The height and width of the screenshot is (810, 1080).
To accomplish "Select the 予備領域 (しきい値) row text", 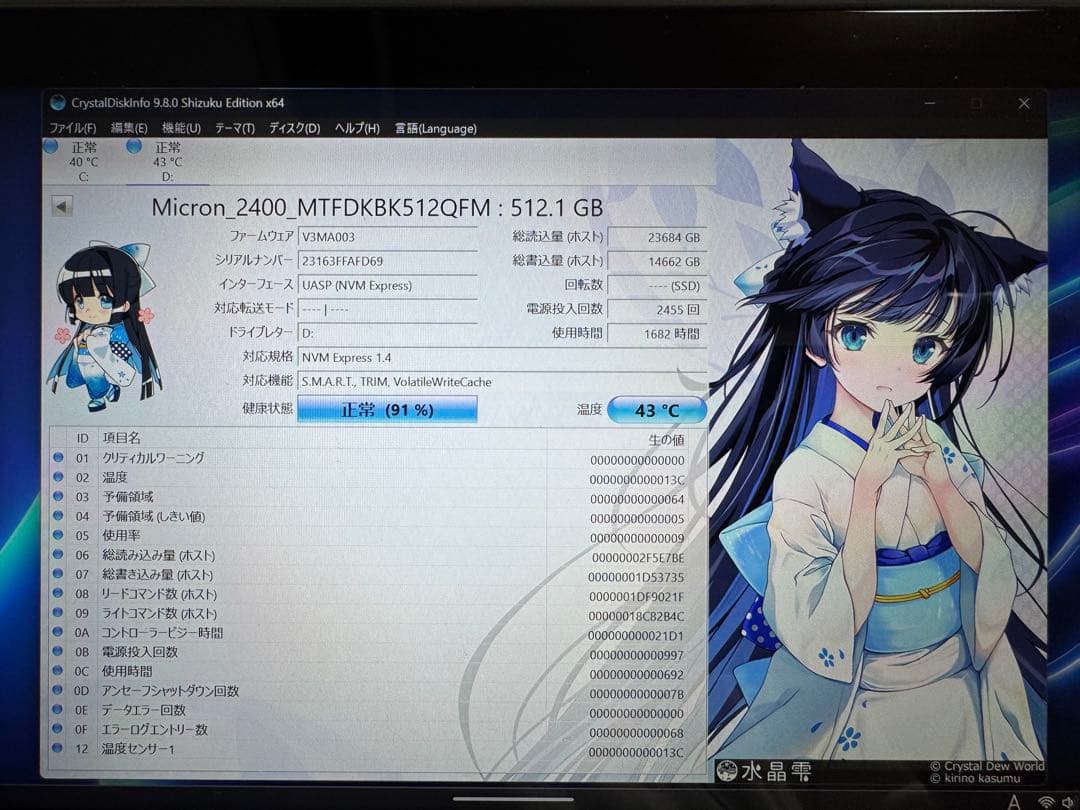I will [154, 516].
